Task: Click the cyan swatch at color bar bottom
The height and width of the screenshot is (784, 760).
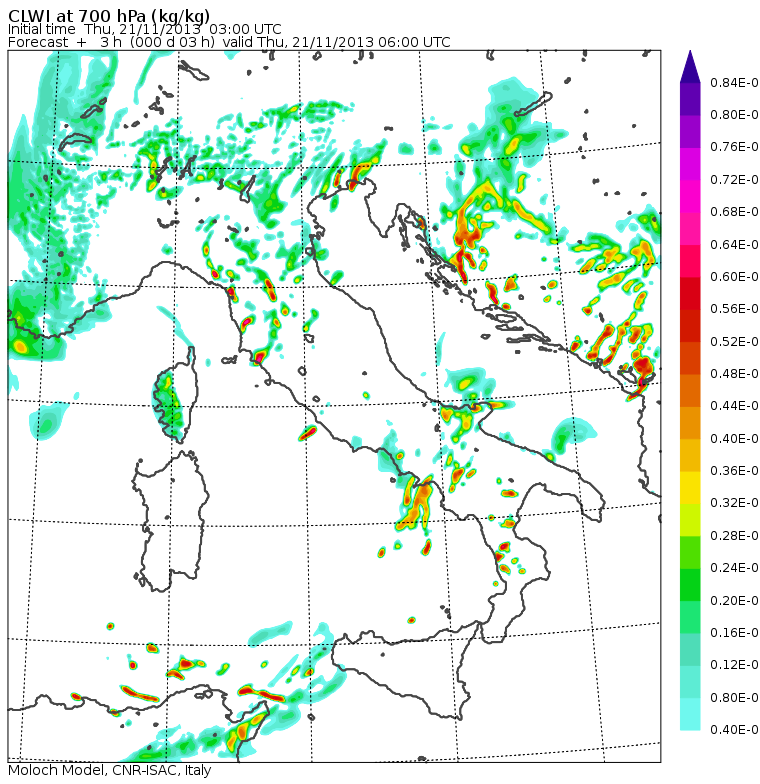Action: [x=690, y=714]
